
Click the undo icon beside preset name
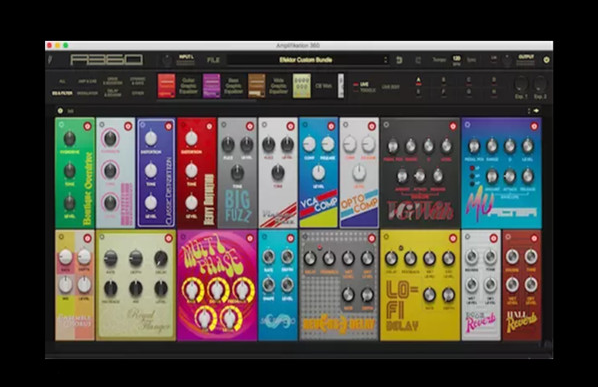point(399,60)
